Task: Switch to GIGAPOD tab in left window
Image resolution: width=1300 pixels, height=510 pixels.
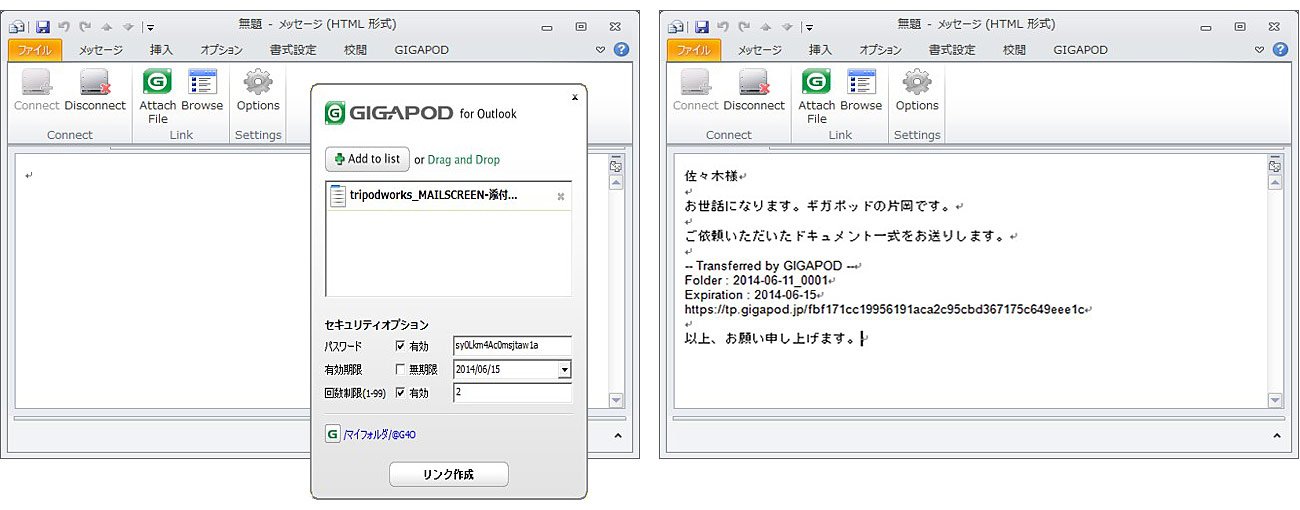Action: (x=421, y=49)
